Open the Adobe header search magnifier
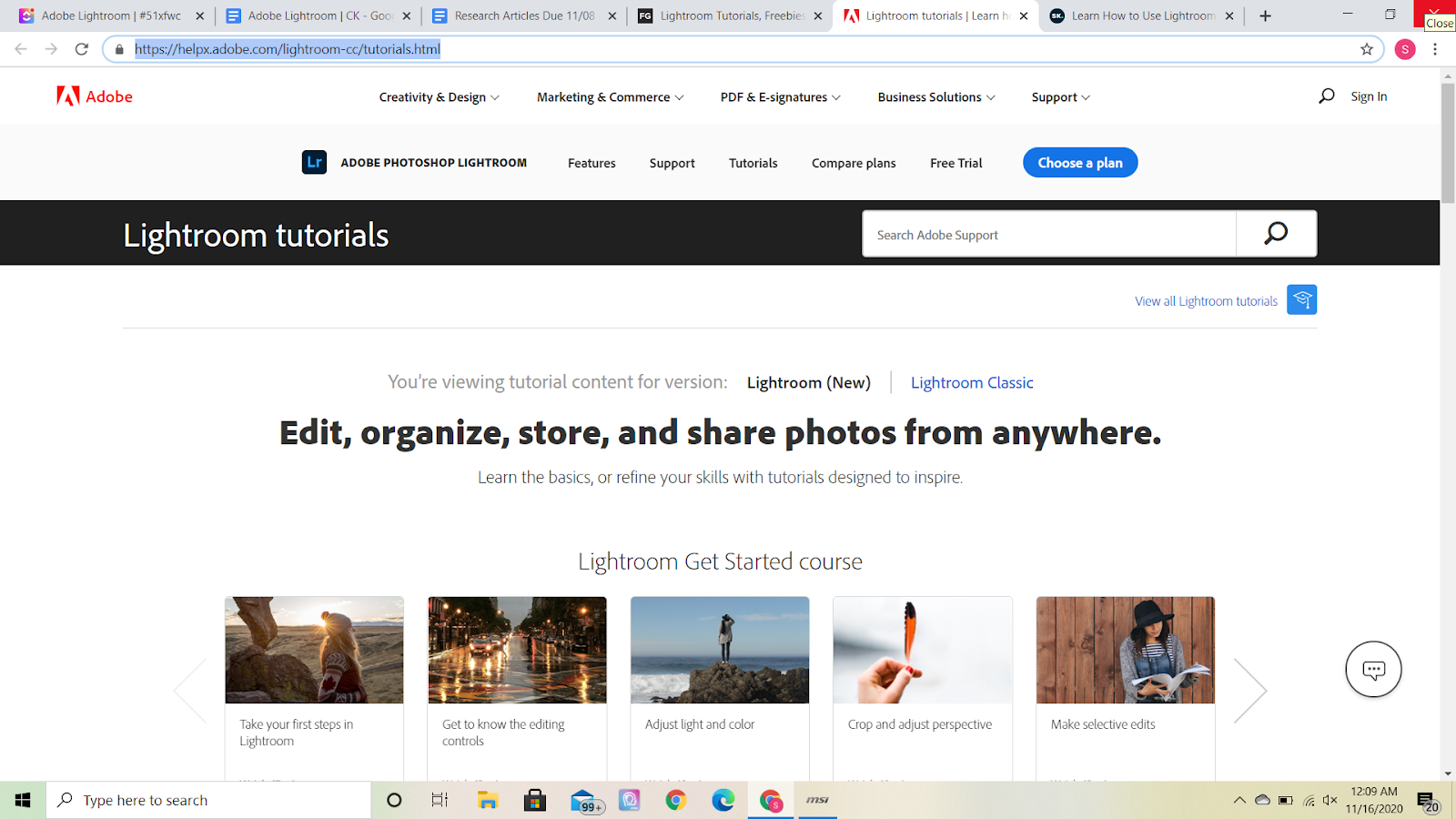Screen dimensions: 1456x819 click(x=1327, y=96)
